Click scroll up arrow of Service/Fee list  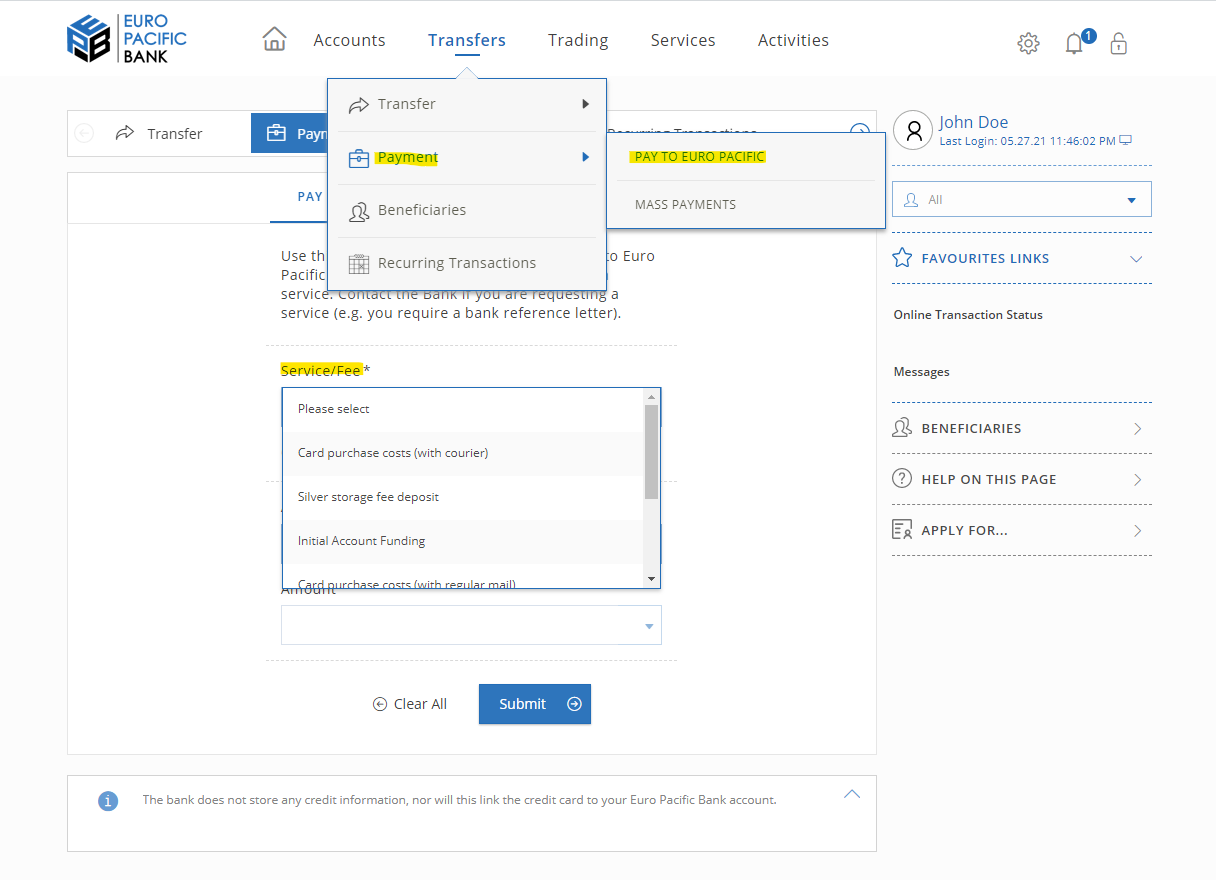[651, 397]
